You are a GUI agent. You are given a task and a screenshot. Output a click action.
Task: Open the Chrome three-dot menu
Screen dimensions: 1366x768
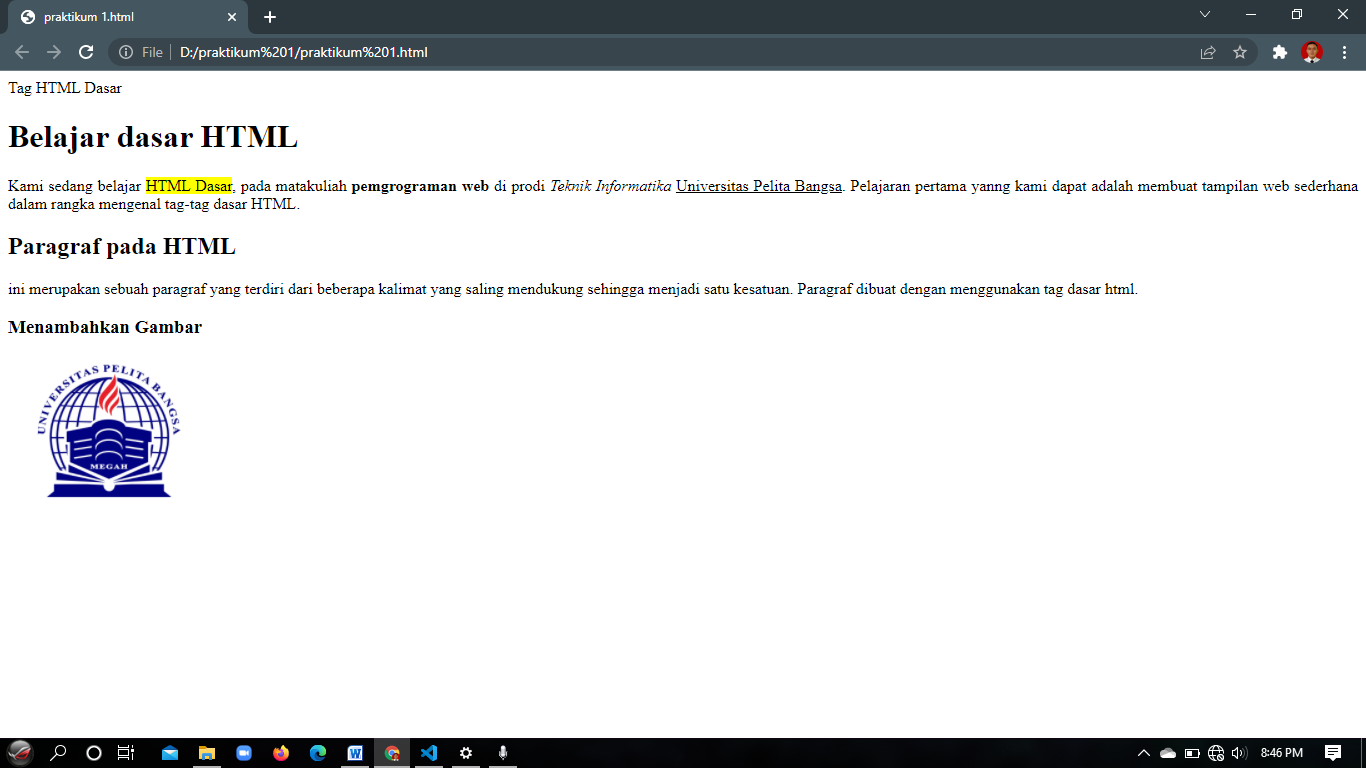1344,52
